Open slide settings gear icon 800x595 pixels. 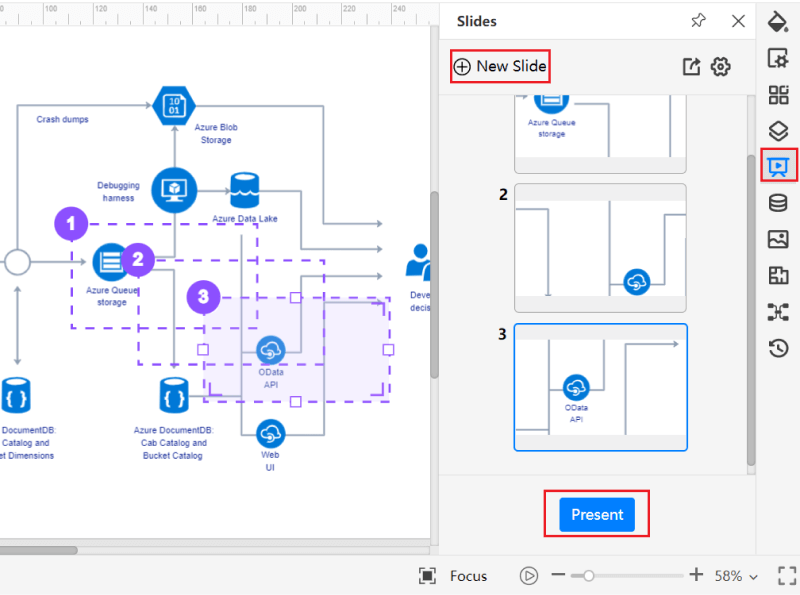(x=720, y=66)
